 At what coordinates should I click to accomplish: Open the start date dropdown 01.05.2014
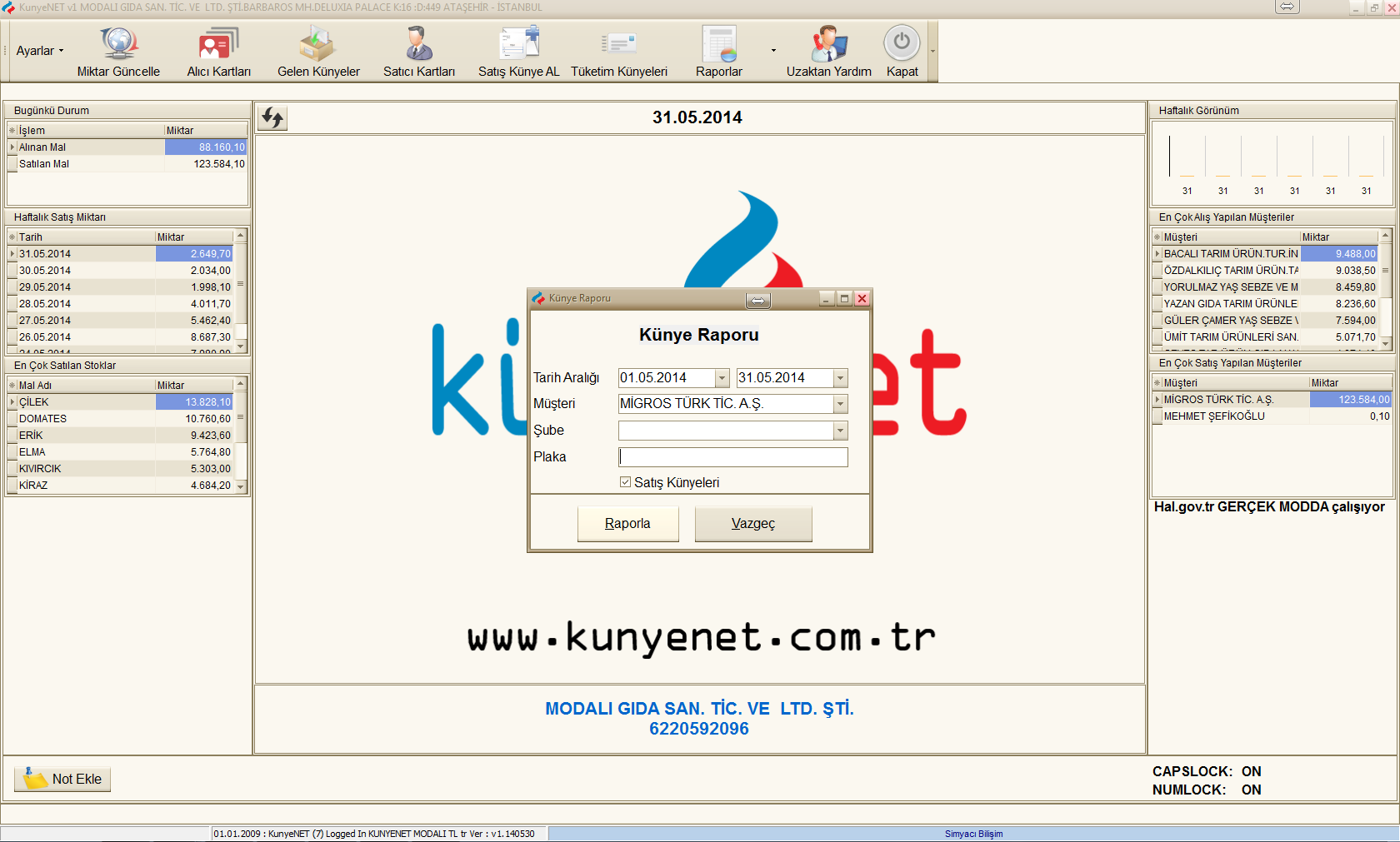click(x=722, y=378)
